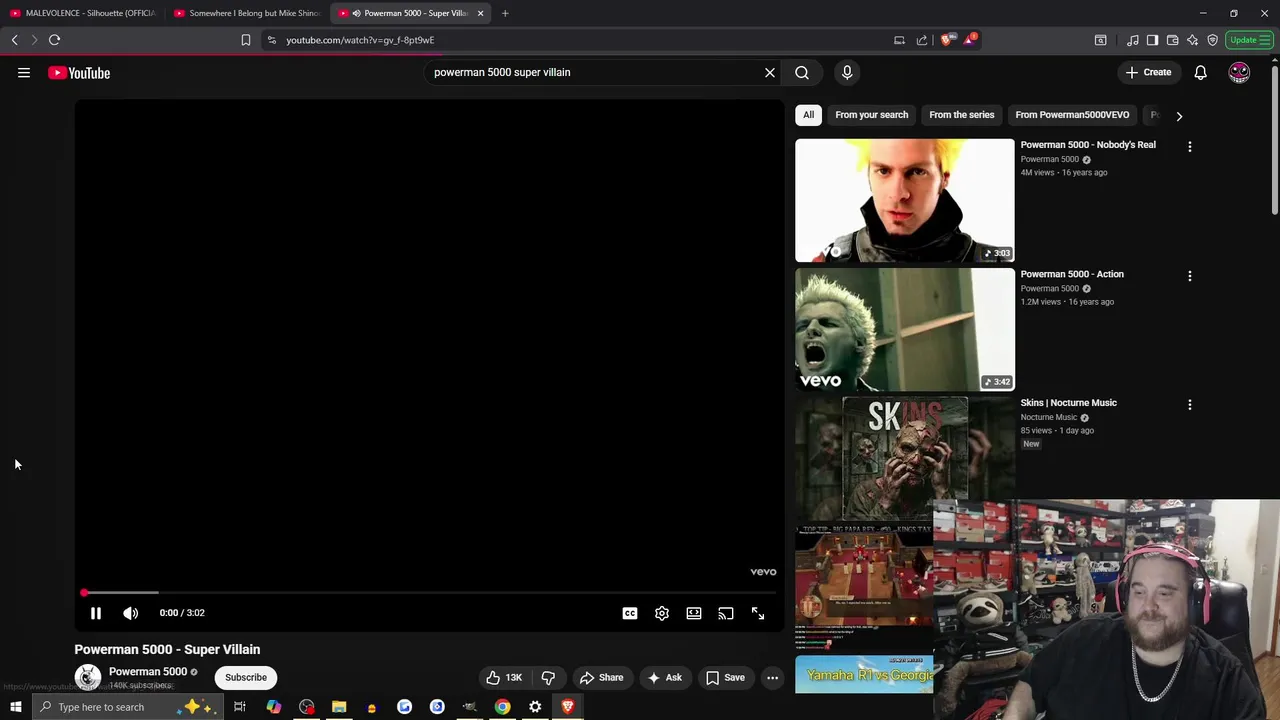Open the notifications bell
Image resolution: width=1280 pixels, height=720 pixels.
(x=1200, y=72)
